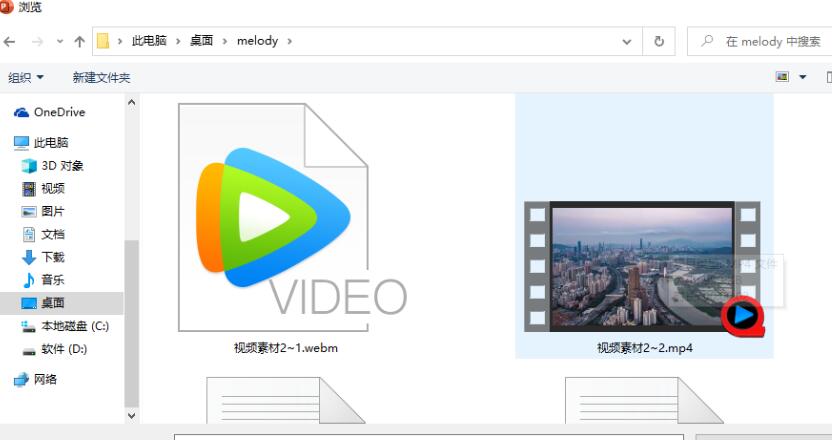Viewport: 832px width, 440px height.
Task: Click the 此电脑 computer icon
Action: point(21,142)
